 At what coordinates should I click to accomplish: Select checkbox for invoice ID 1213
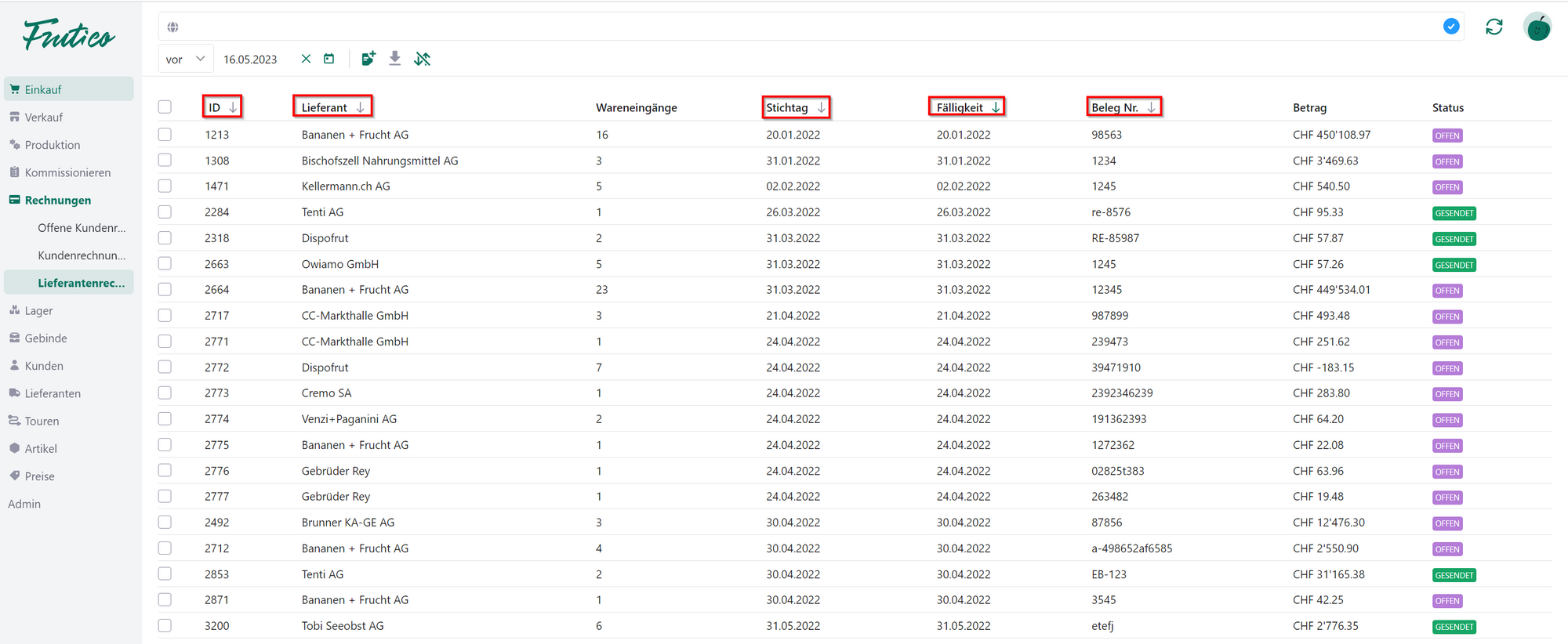pyautogui.click(x=165, y=135)
